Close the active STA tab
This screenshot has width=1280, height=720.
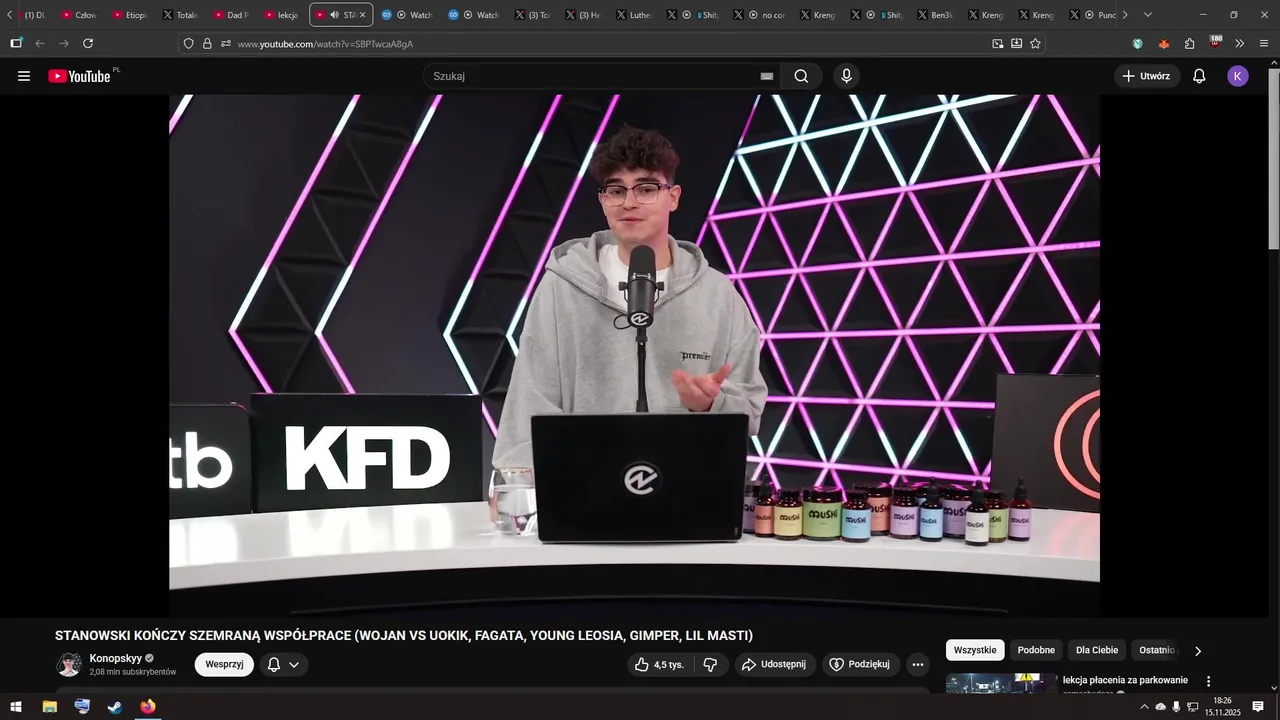(362, 15)
